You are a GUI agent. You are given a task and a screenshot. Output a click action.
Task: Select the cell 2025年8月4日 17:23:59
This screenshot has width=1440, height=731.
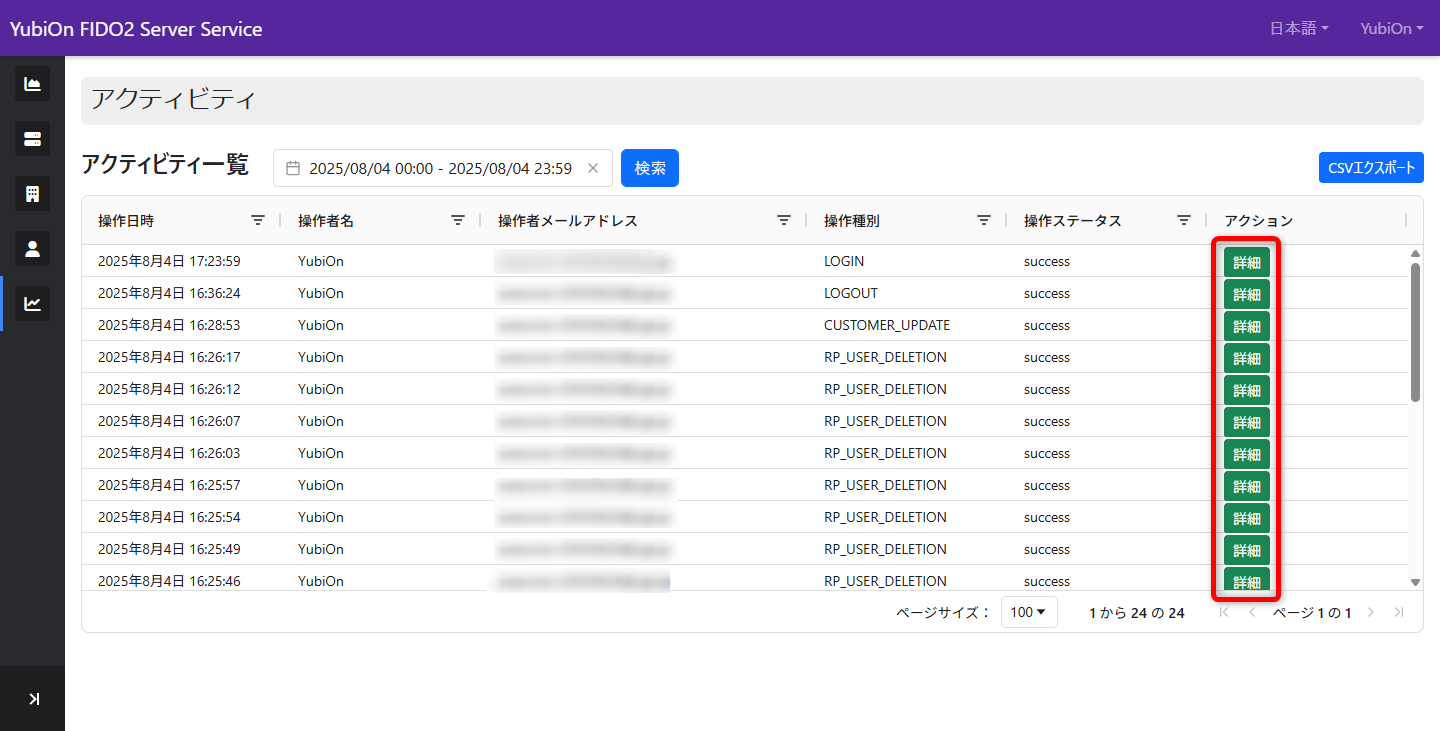169,261
